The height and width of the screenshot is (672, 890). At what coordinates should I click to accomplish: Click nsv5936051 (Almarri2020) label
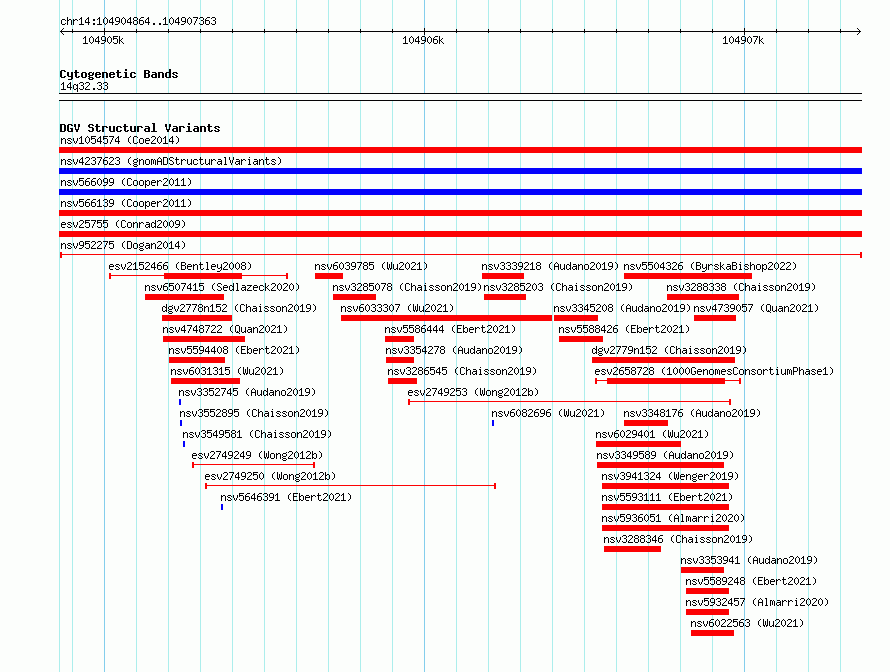673,518
